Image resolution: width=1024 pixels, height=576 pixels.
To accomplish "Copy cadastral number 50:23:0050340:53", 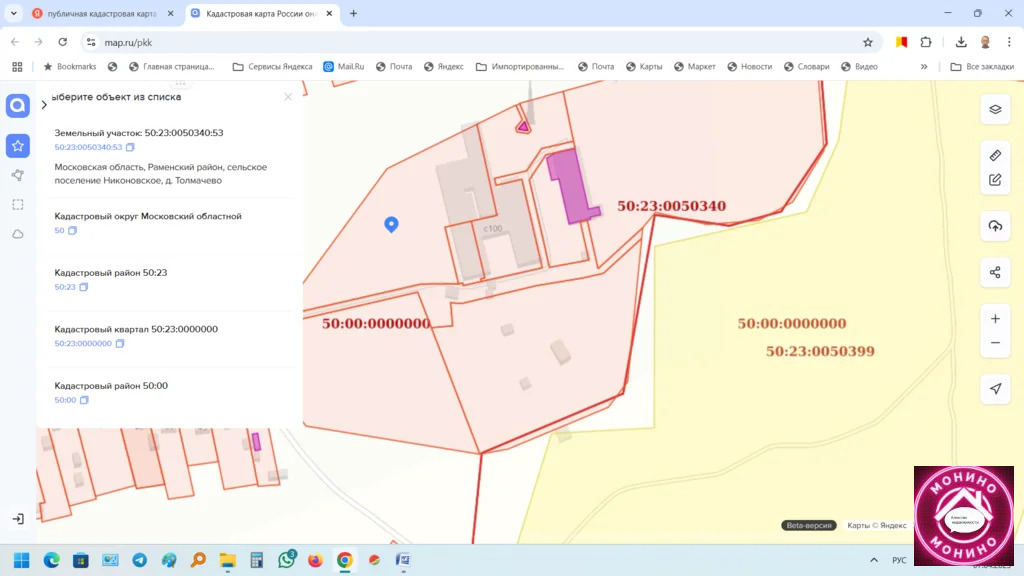I will pyautogui.click(x=130, y=147).
